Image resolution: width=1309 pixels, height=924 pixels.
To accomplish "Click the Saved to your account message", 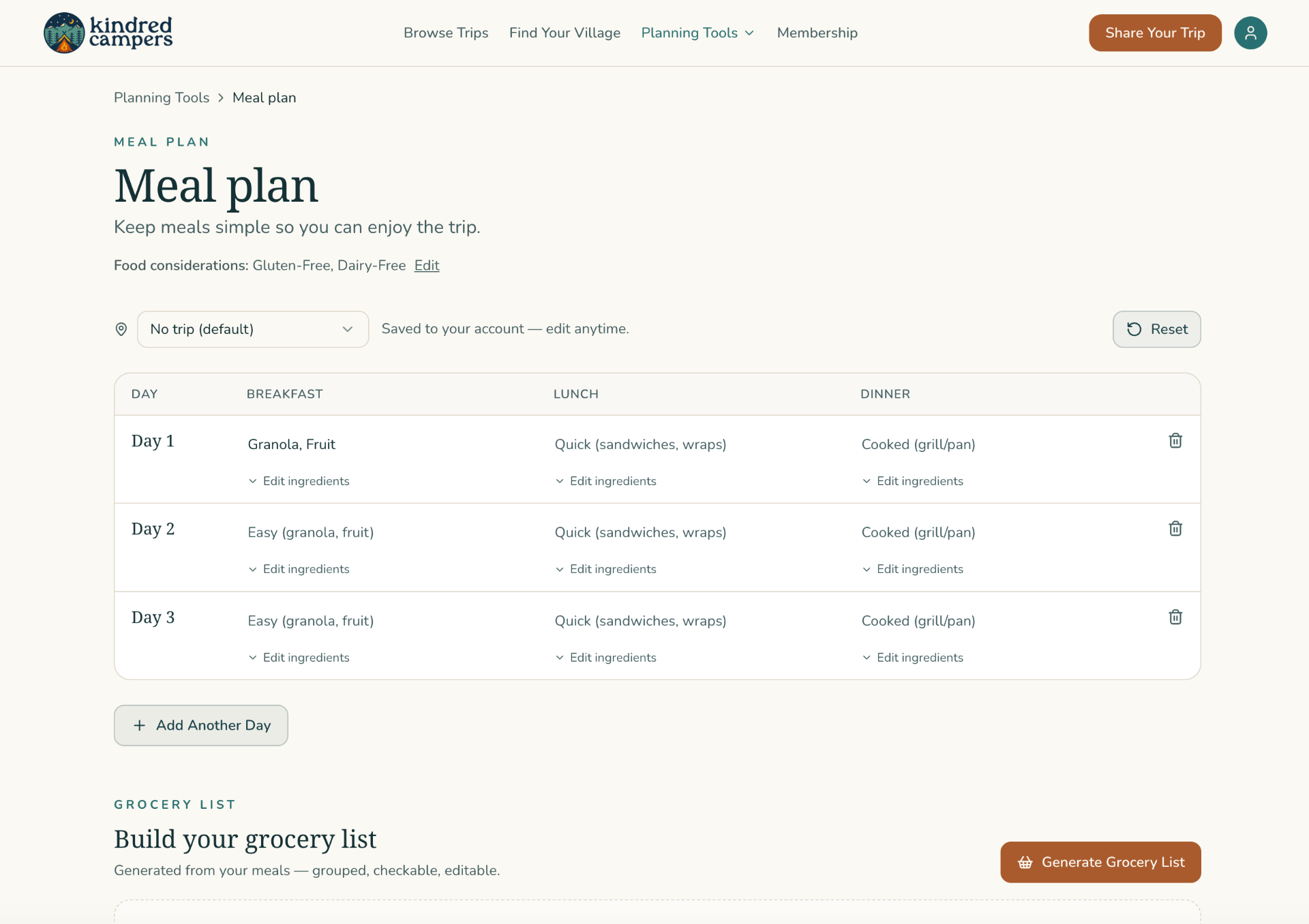I will tap(505, 328).
